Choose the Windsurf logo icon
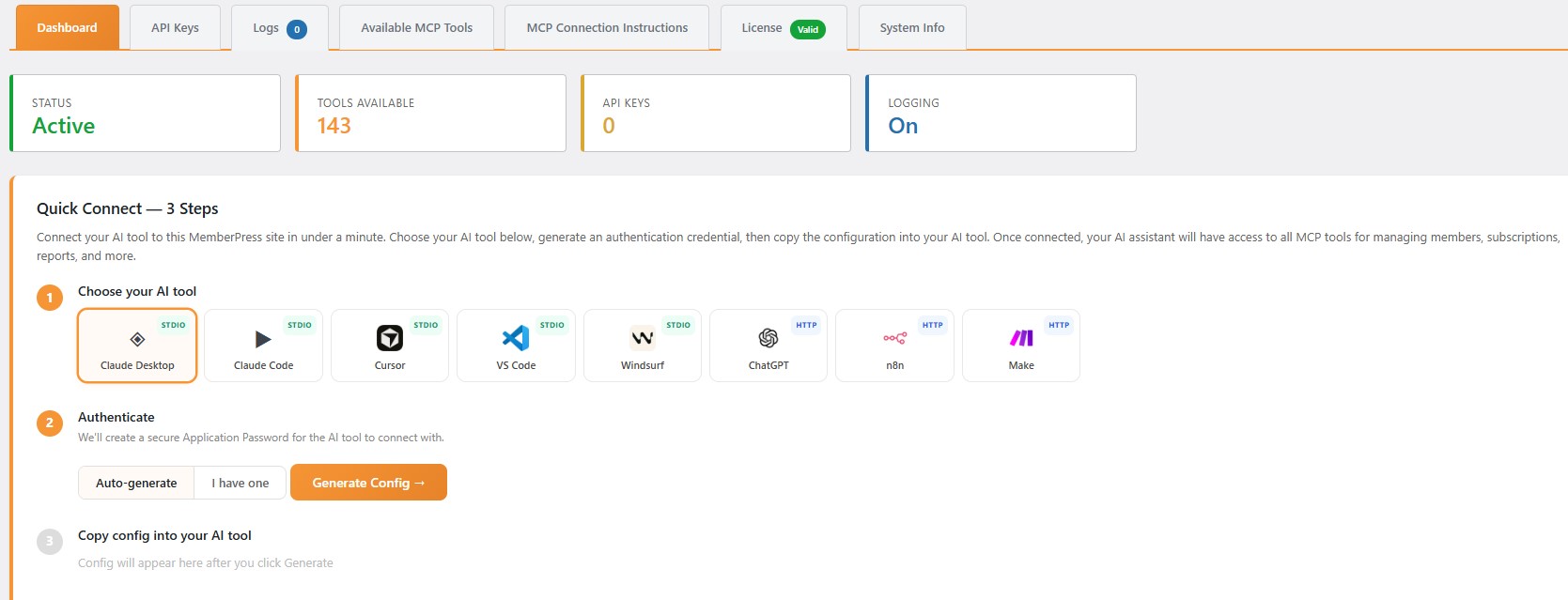1568x600 pixels. pos(643,337)
